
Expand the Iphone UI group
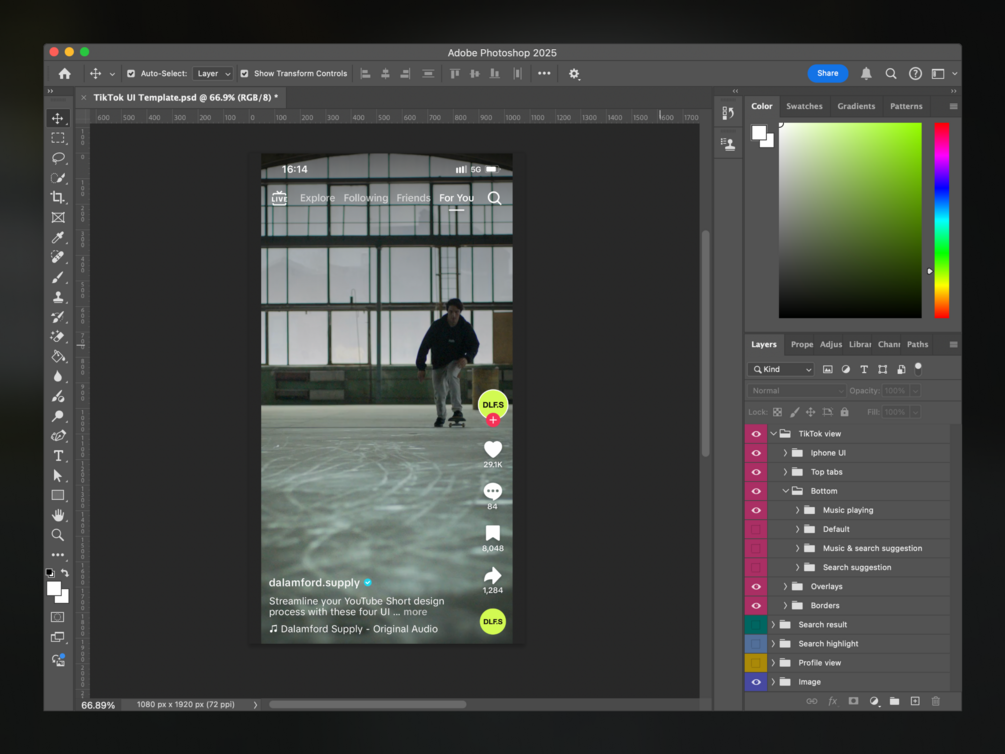(785, 453)
